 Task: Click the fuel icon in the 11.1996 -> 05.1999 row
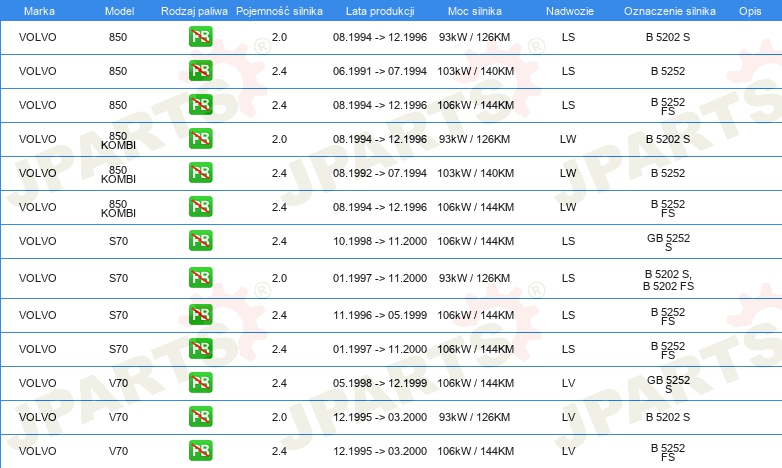(200, 314)
